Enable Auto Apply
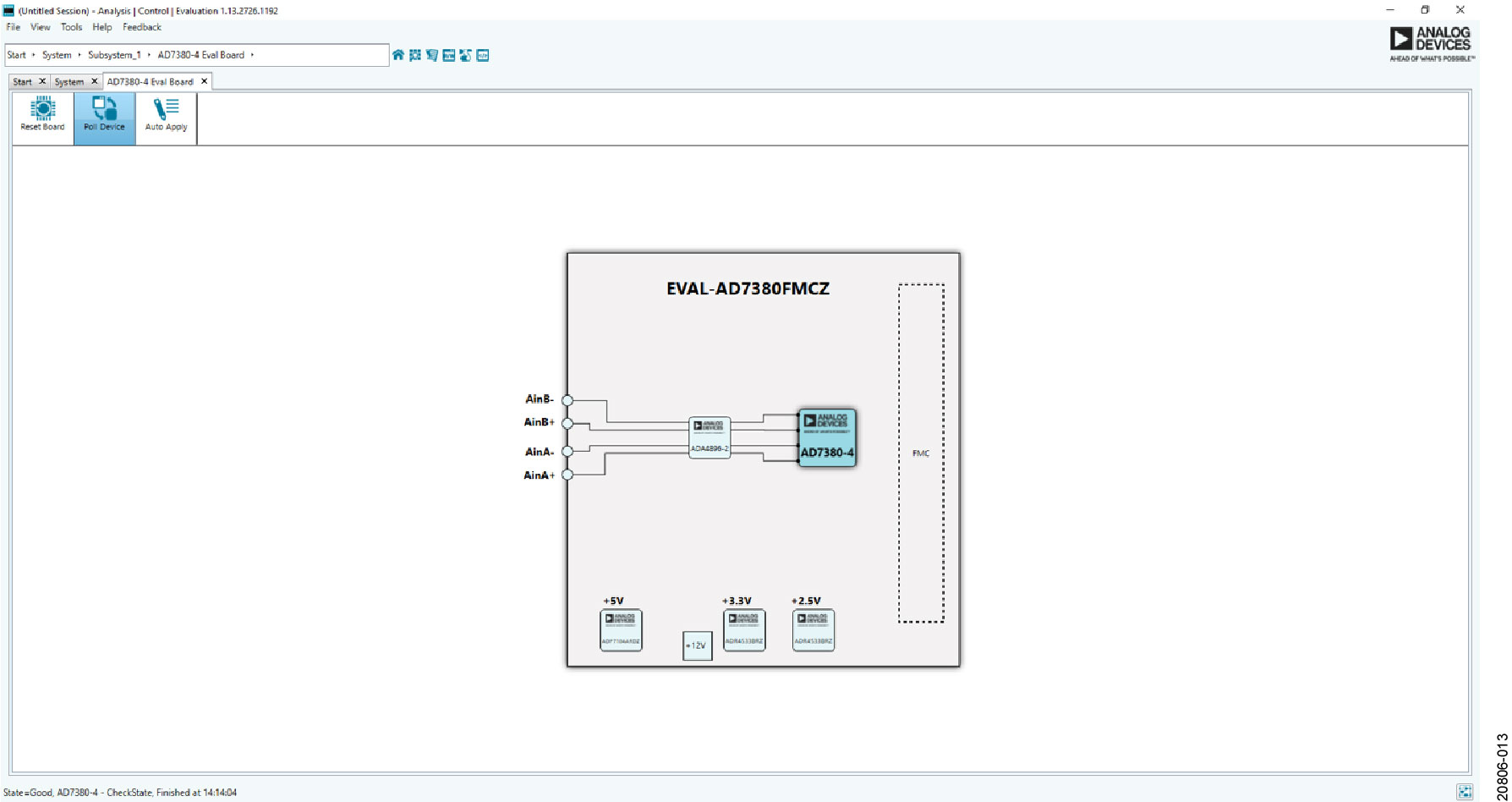Screen dimensions: 1512x802 [166, 116]
